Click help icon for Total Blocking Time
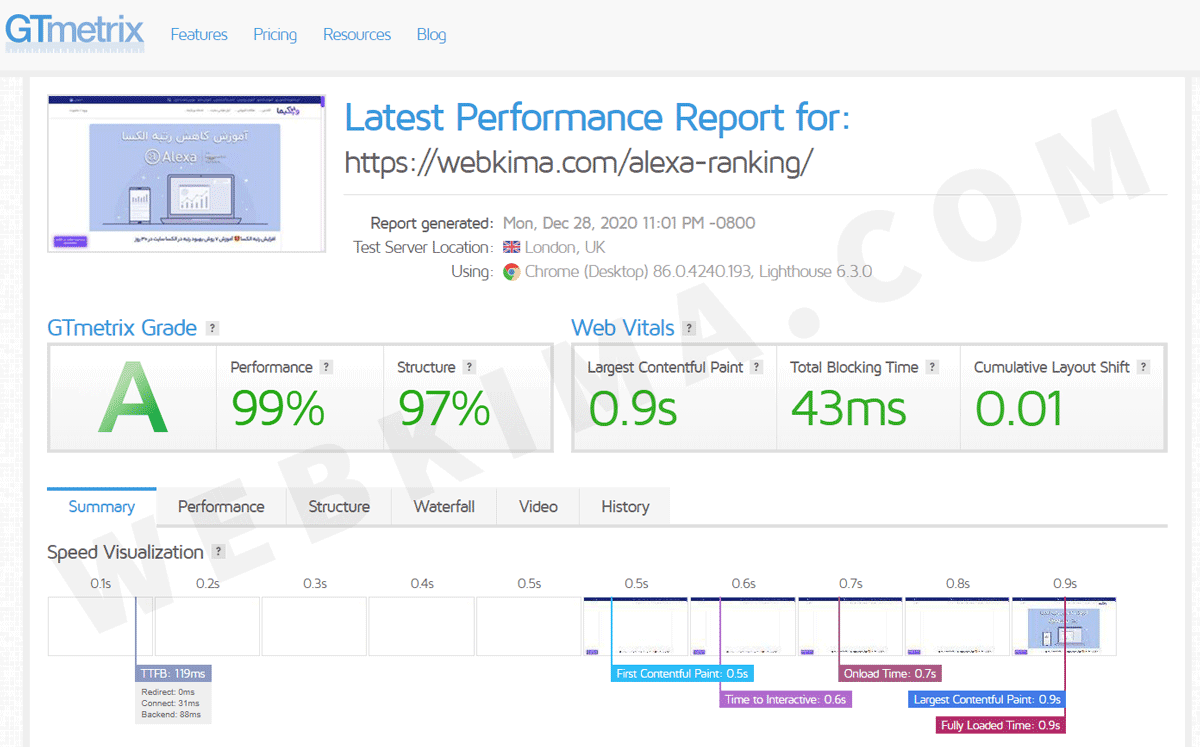 coord(932,367)
